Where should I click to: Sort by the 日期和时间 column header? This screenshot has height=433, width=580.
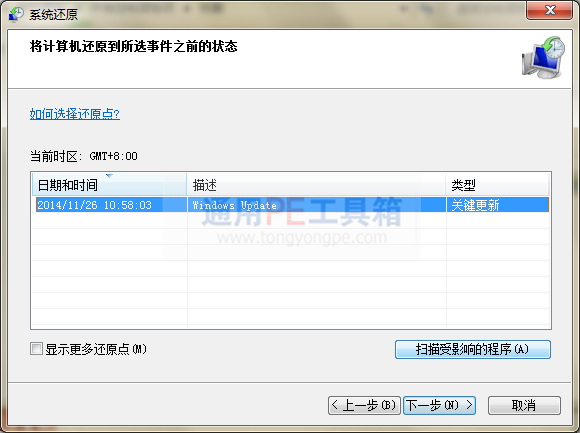(x=109, y=185)
